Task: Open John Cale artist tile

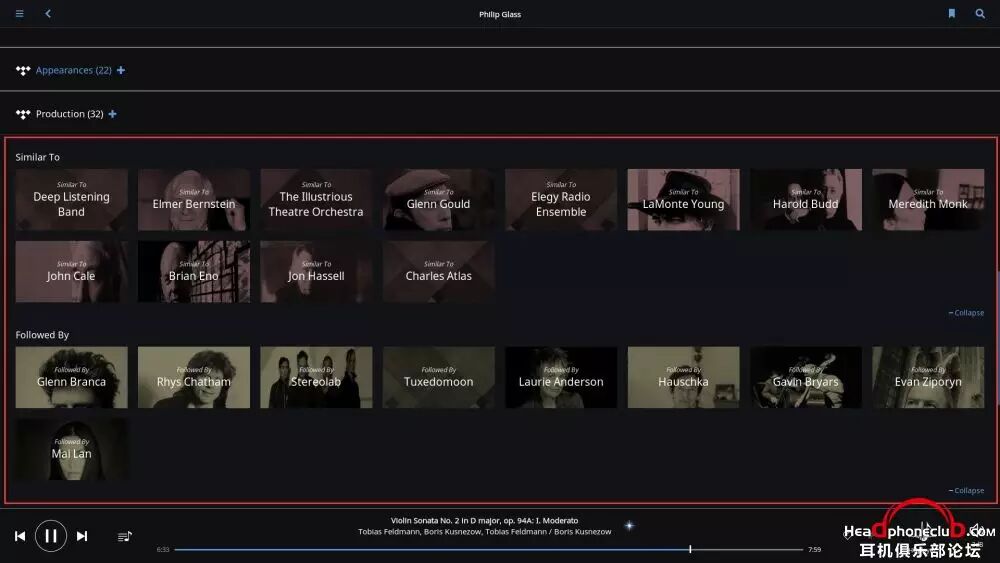Action: click(x=71, y=272)
